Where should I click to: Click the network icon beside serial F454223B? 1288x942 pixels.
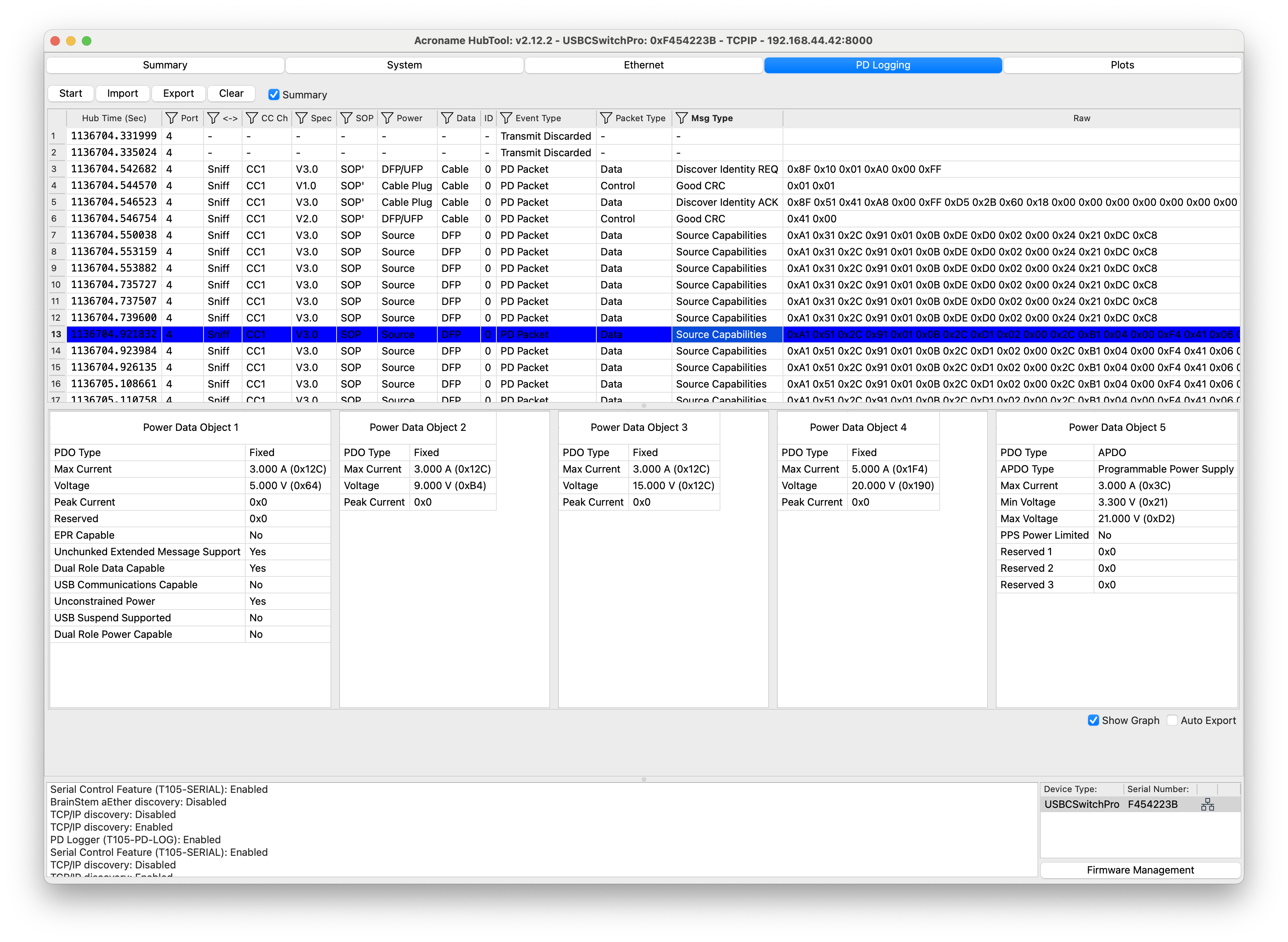click(x=1207, y=804)
